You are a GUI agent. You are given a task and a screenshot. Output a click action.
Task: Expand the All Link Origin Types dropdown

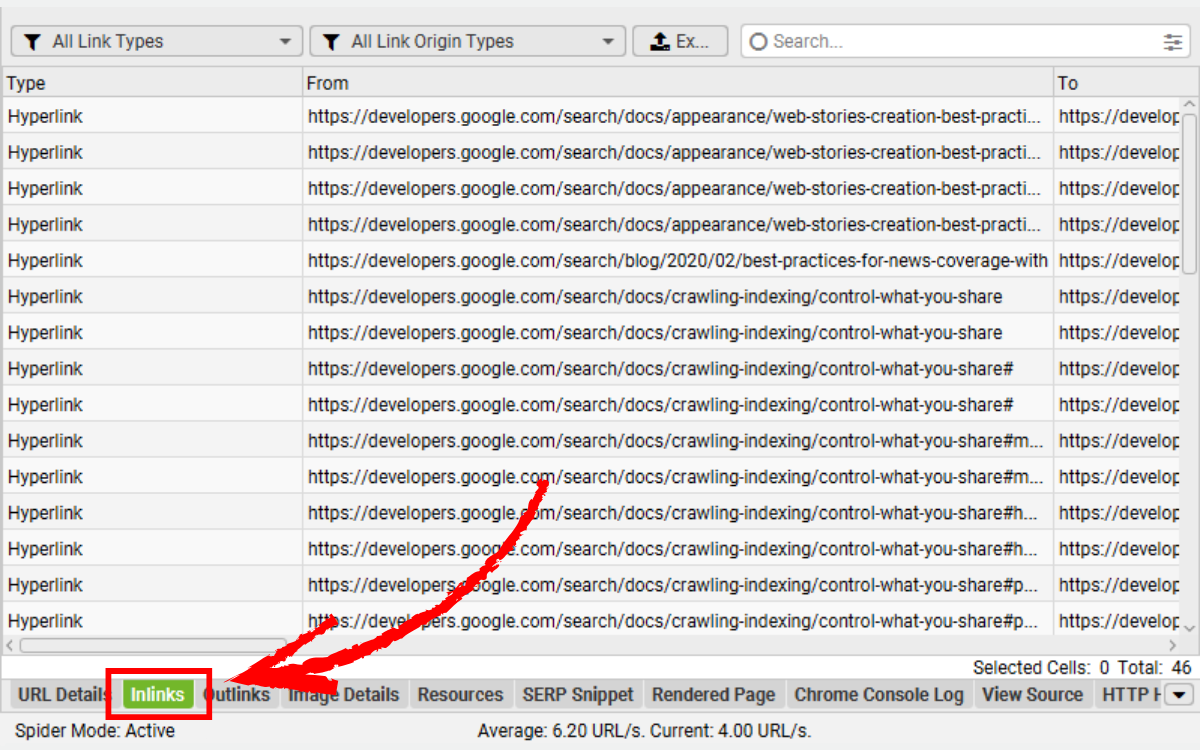coord(606,41)
